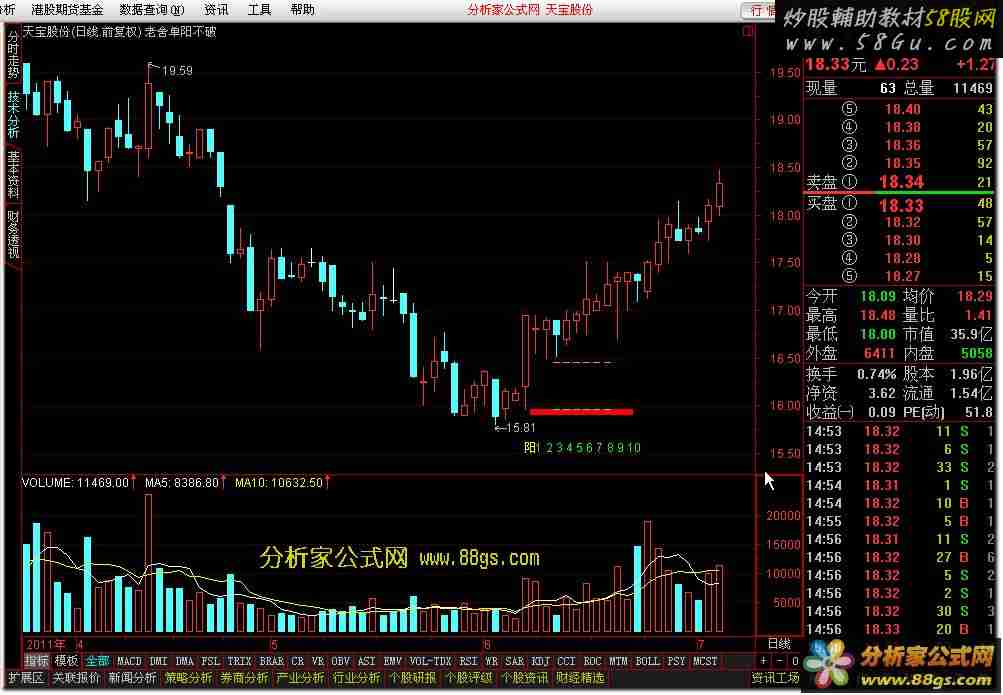Open the 工具 menu
Image resolution: width=1003 pixels, height=695 pixels.
pyautogui.click(x=260, y=10)
